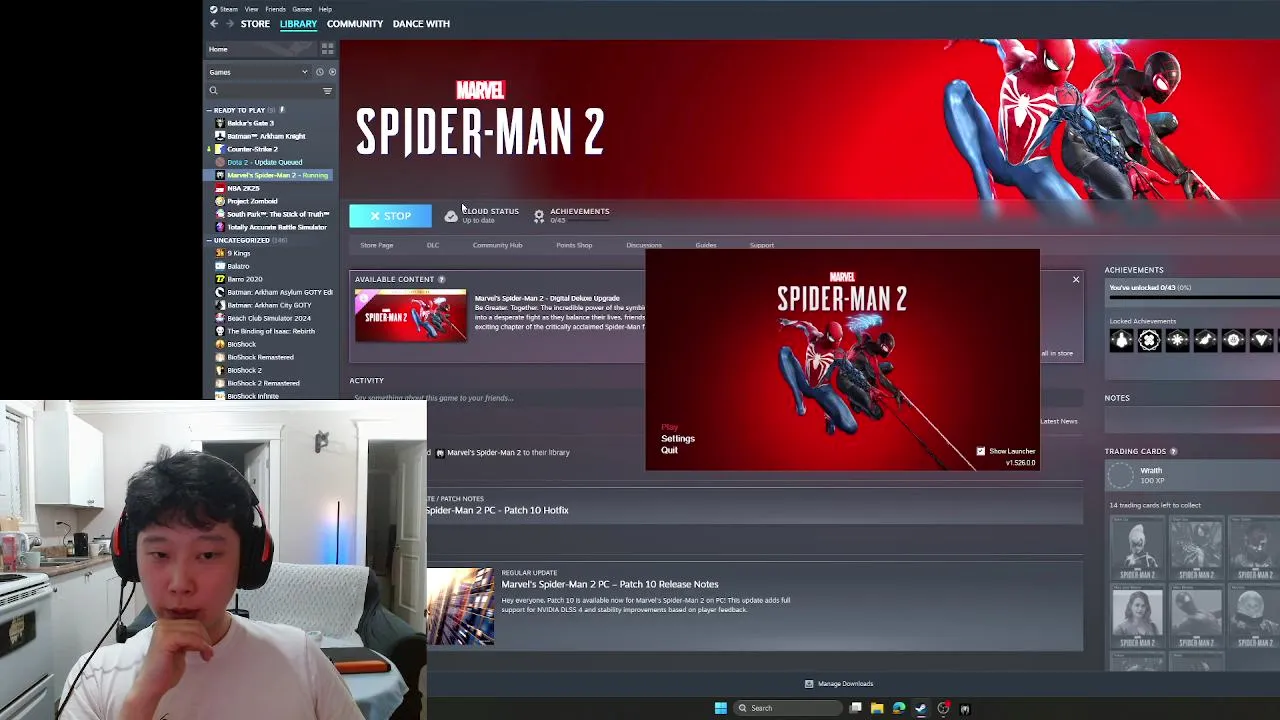This screenshot has width=1280, height=720.
Task: Select Dota 2 - Update Queued
Action: pos(264,162)
